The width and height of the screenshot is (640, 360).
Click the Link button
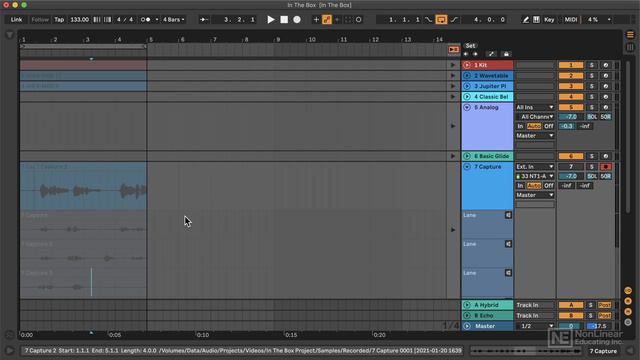point(16,19)
